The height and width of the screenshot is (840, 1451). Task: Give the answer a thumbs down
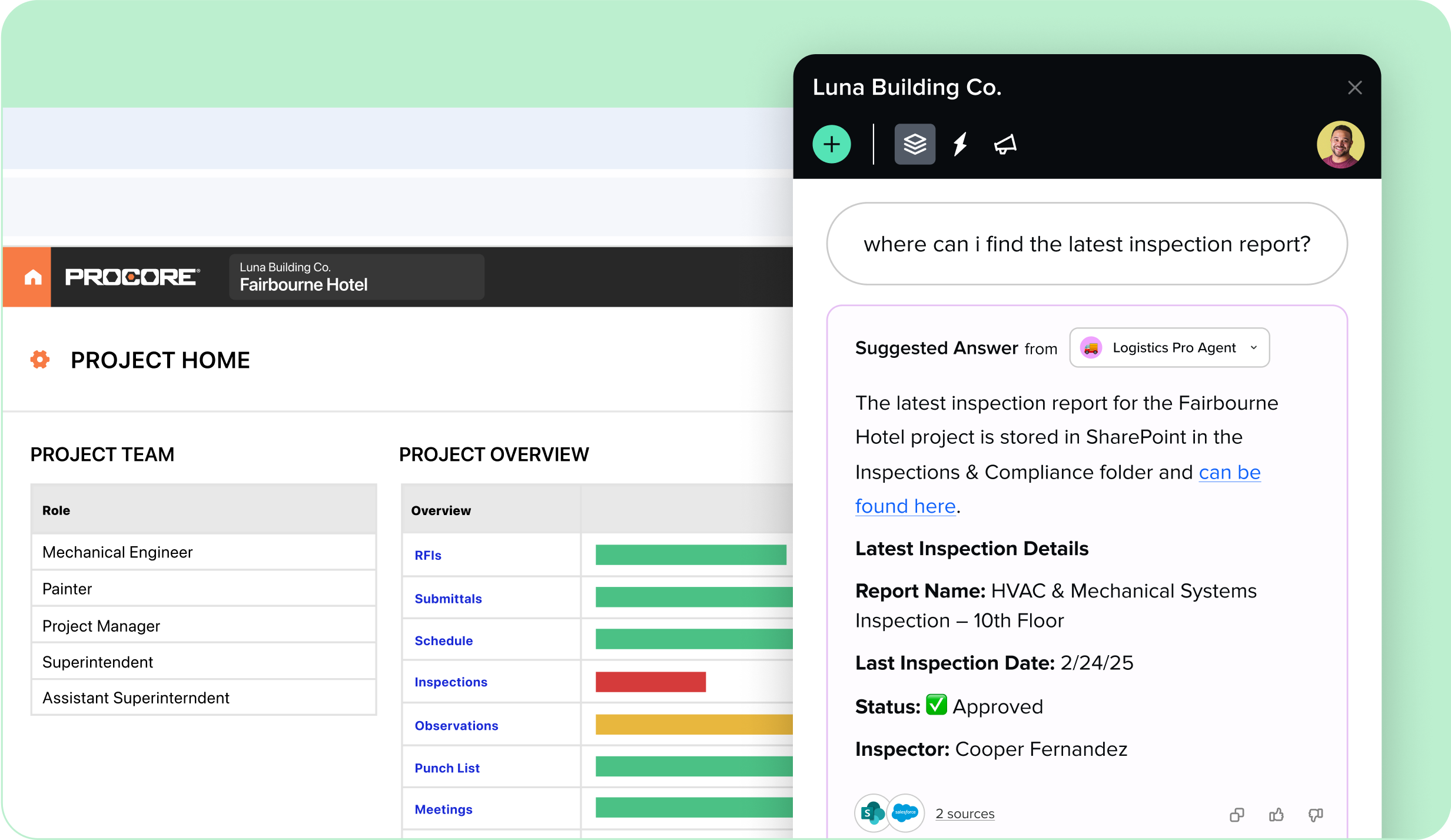[x=1315, y=815]
